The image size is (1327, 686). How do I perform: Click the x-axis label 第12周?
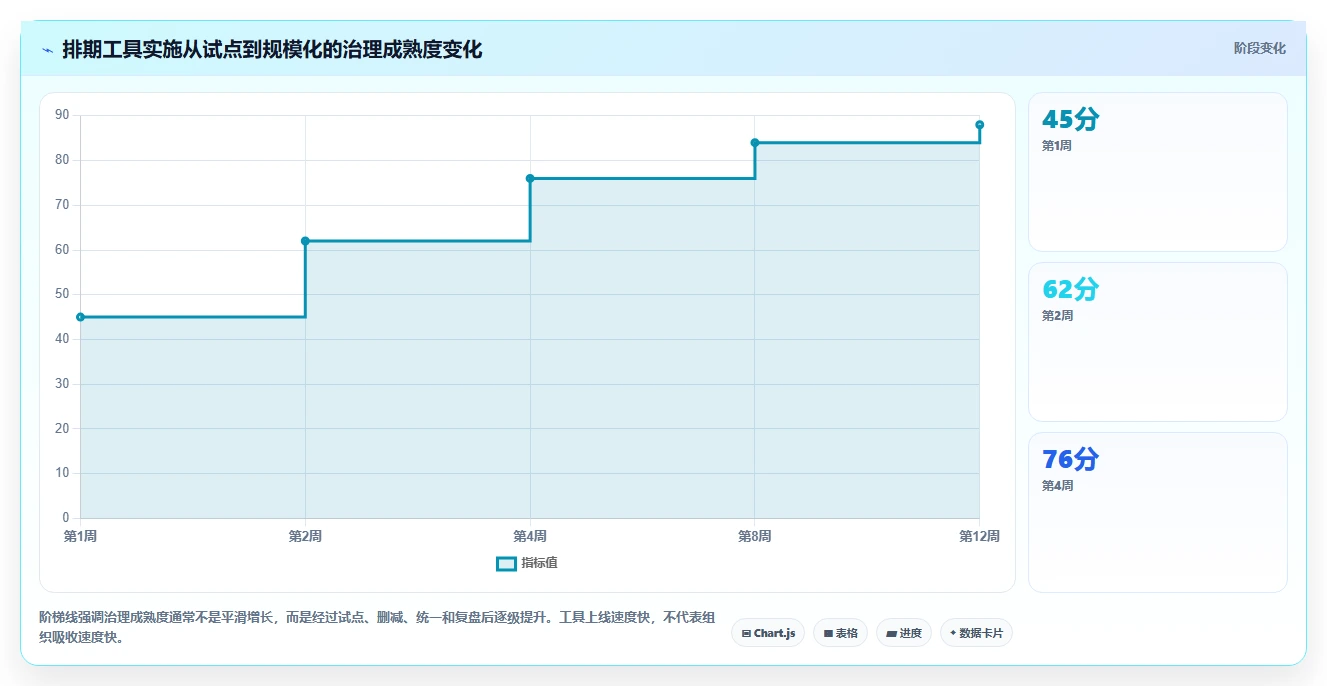tap(980, 537)
